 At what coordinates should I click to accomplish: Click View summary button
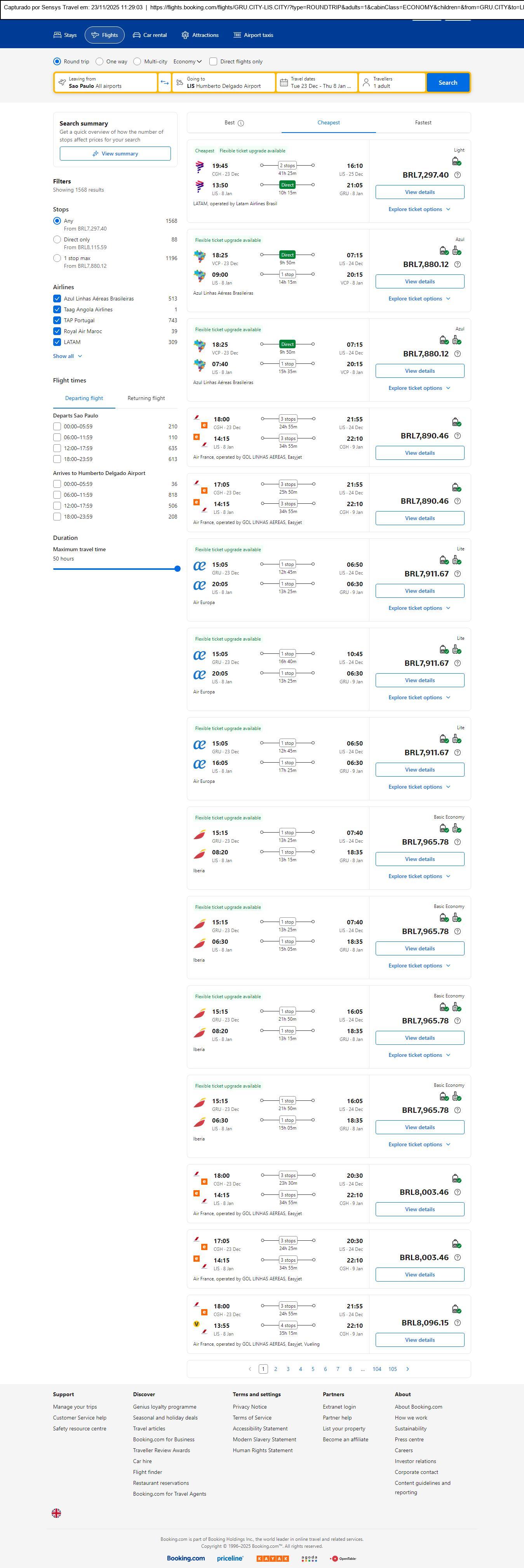click(115, 154)
